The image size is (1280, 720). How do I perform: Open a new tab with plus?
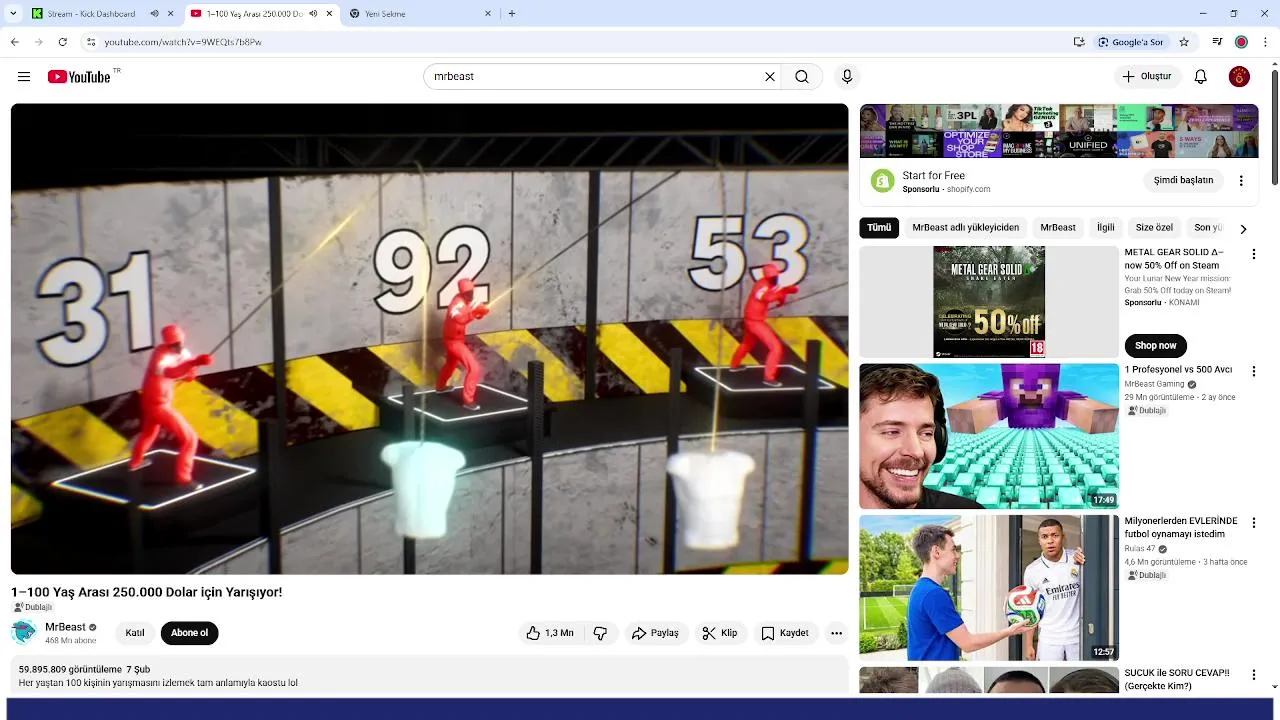[512, 14]
